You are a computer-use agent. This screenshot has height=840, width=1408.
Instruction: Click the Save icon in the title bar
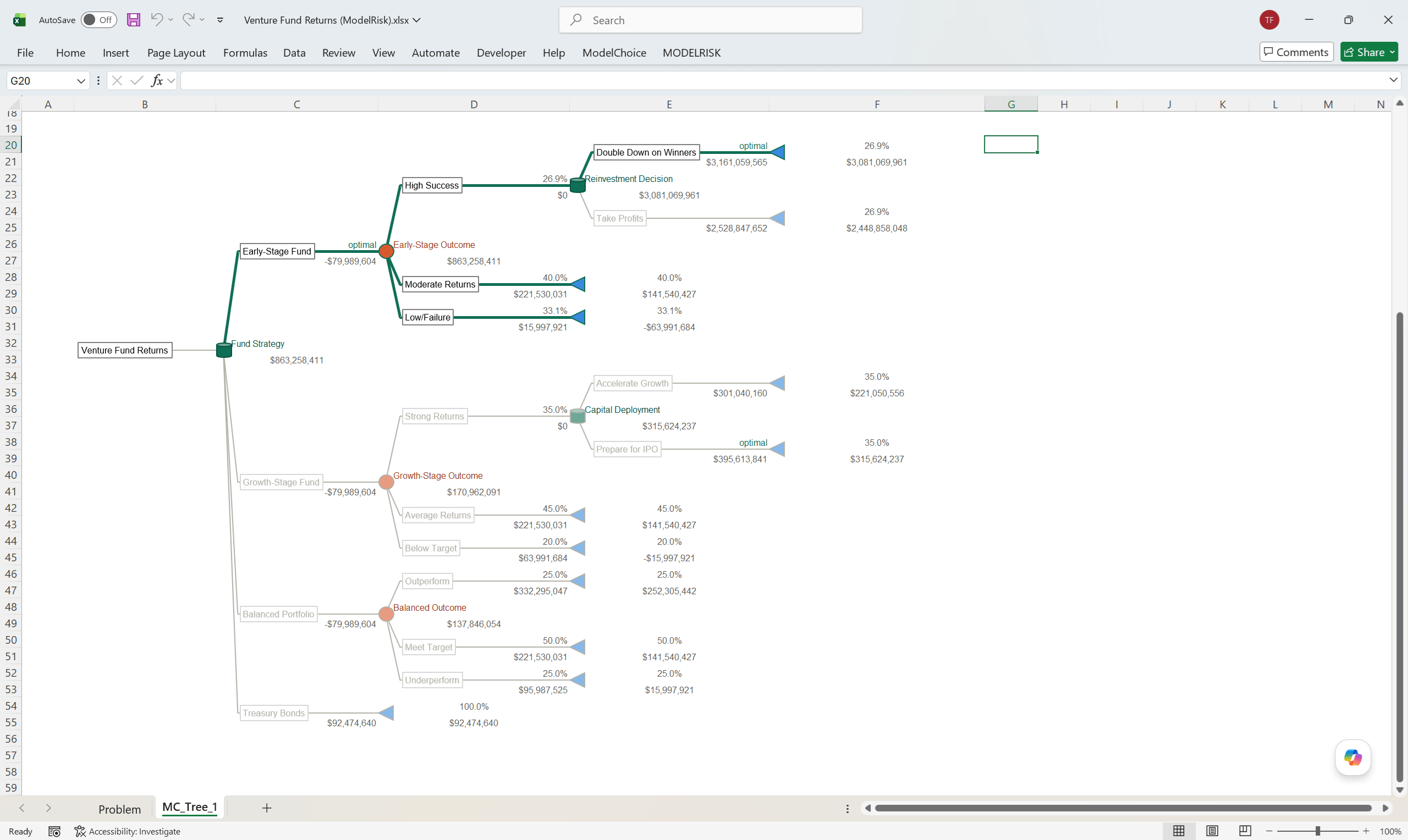(x=133, y=20)
